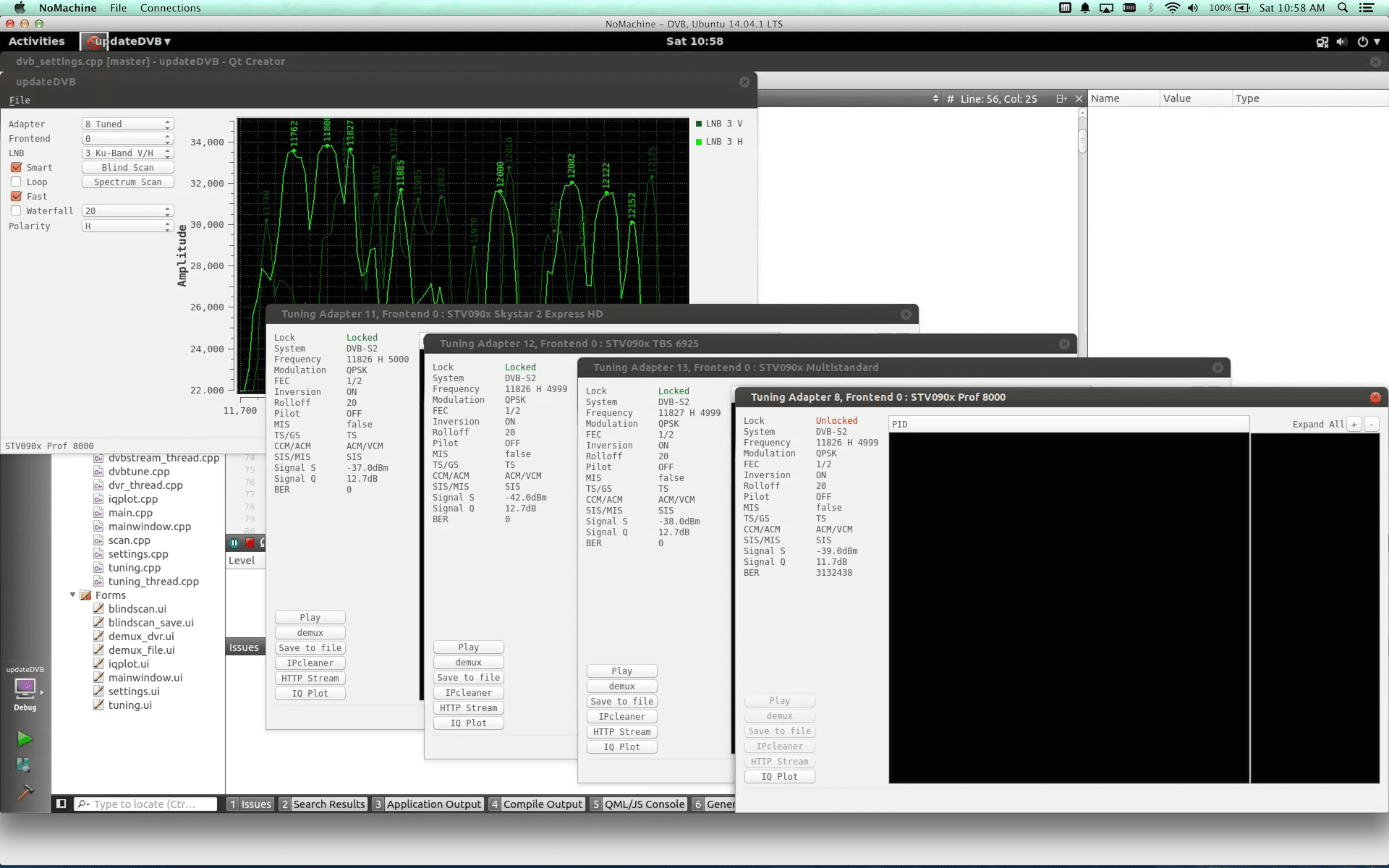Image resolution: width=1389 pixels, height=868 pixels.
Task: Click IPcleaner in Tuning Adapter 11 window
Action: (x=310, y=663)
